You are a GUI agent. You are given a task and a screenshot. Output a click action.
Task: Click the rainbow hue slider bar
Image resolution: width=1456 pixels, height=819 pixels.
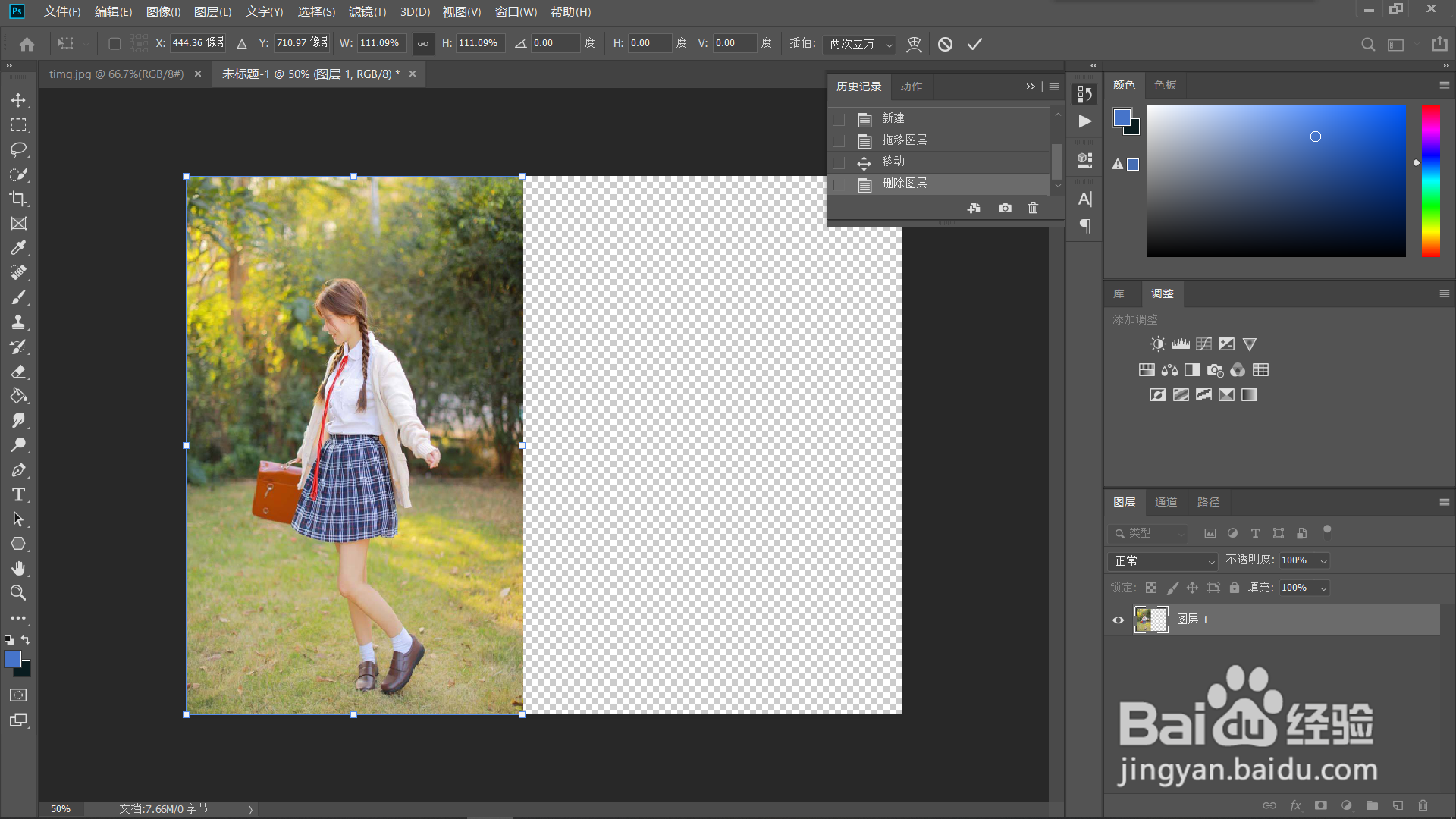coord(1430,180)
